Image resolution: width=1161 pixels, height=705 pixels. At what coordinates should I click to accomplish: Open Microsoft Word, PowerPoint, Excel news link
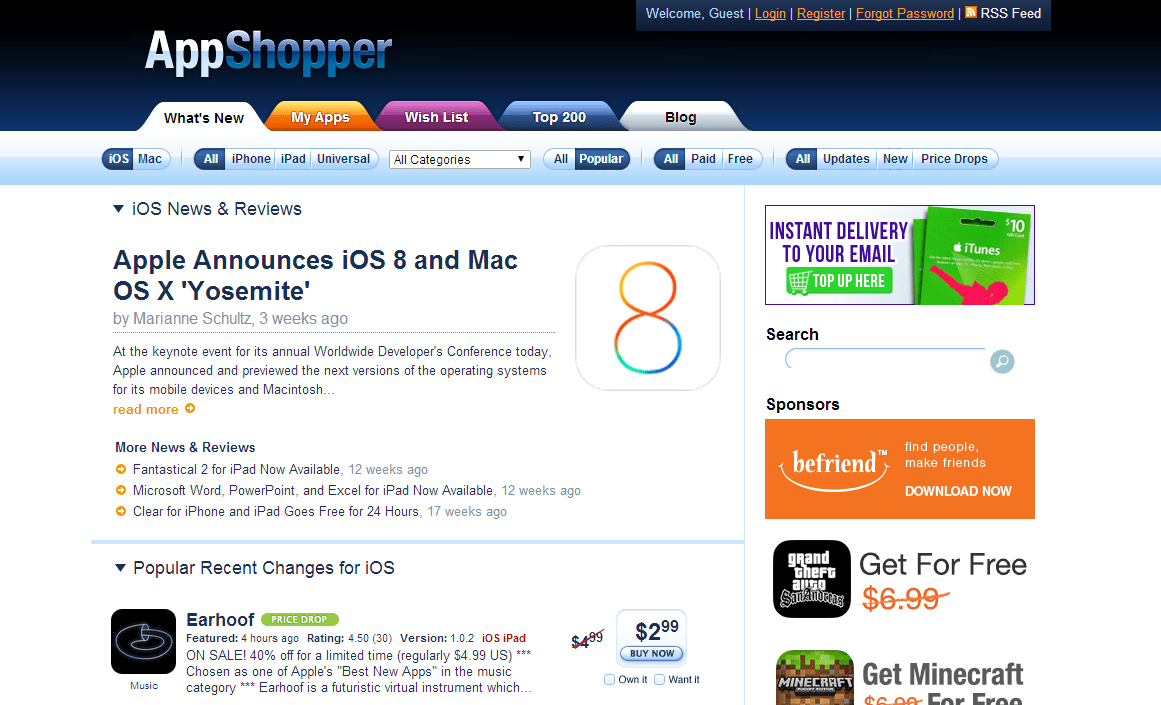tap(313, 490)
